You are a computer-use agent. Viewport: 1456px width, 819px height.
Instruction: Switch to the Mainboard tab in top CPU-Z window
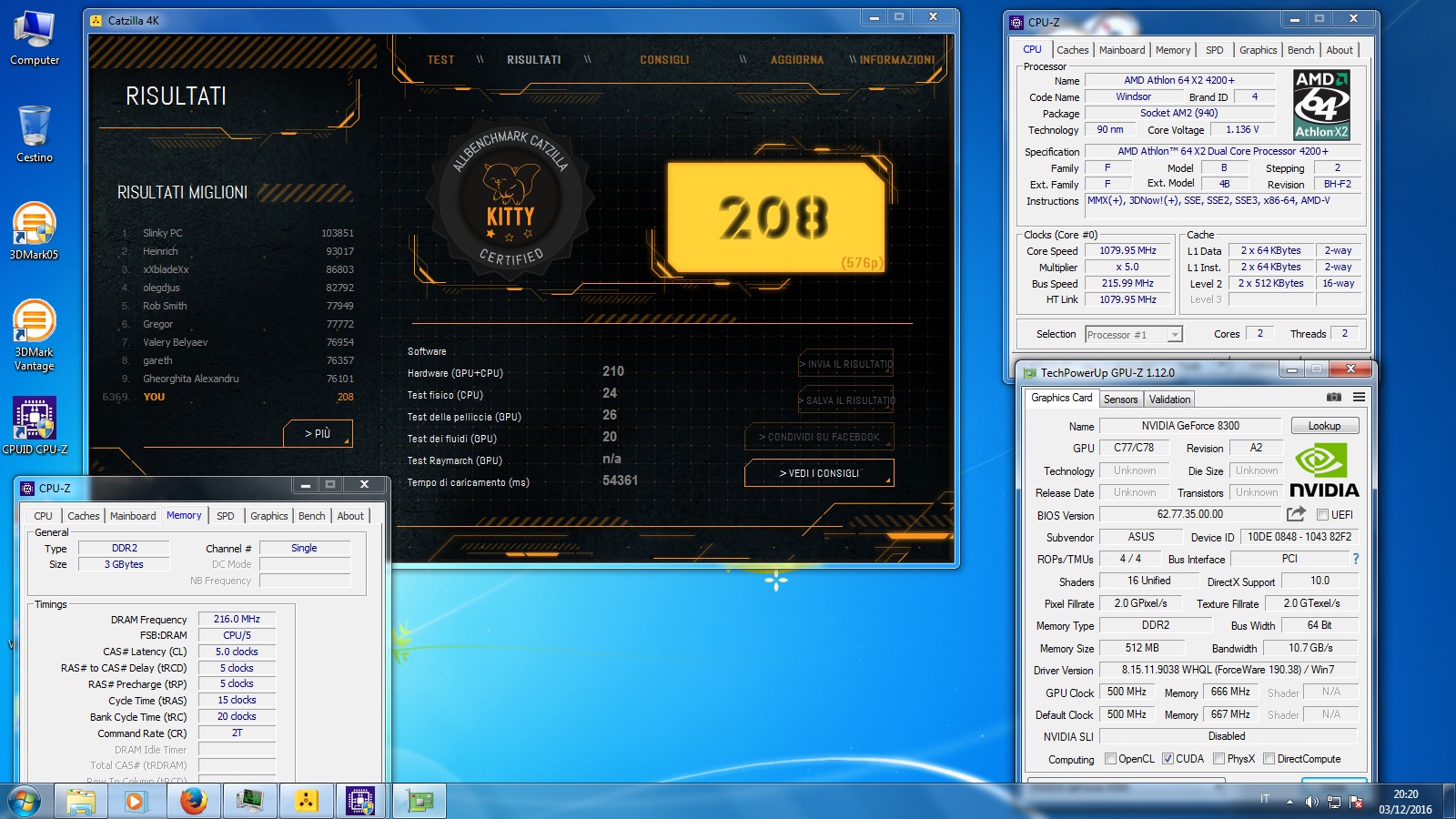[x=1122, y=50]
